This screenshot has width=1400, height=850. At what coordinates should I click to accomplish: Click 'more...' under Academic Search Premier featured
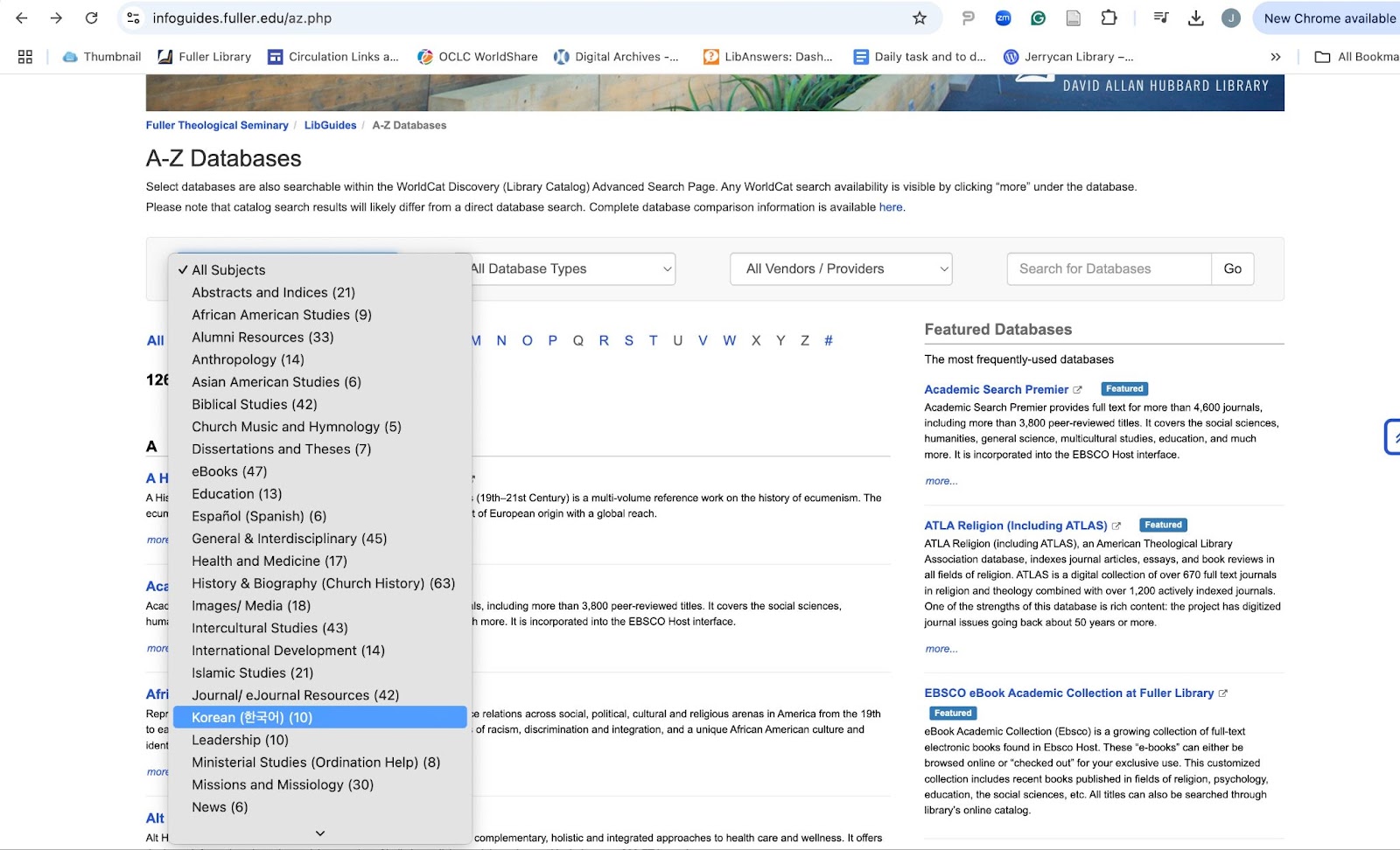[941, 482]
